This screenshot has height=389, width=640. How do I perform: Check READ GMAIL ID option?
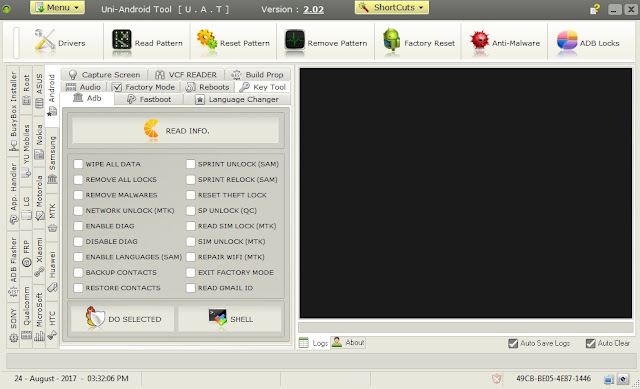[x=191, y=288]
